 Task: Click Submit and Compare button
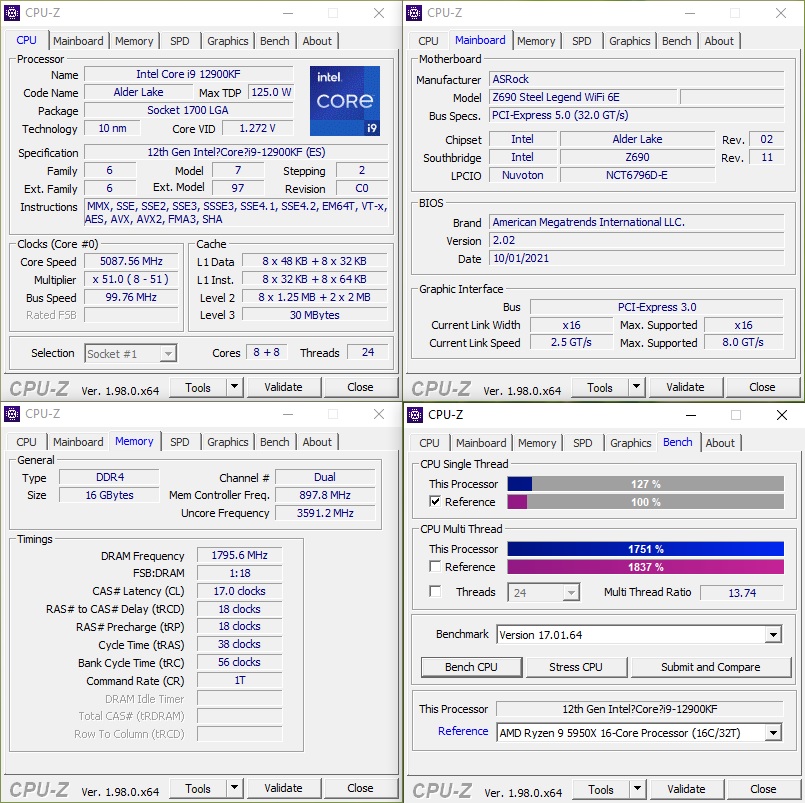click(x=711, y=667)
